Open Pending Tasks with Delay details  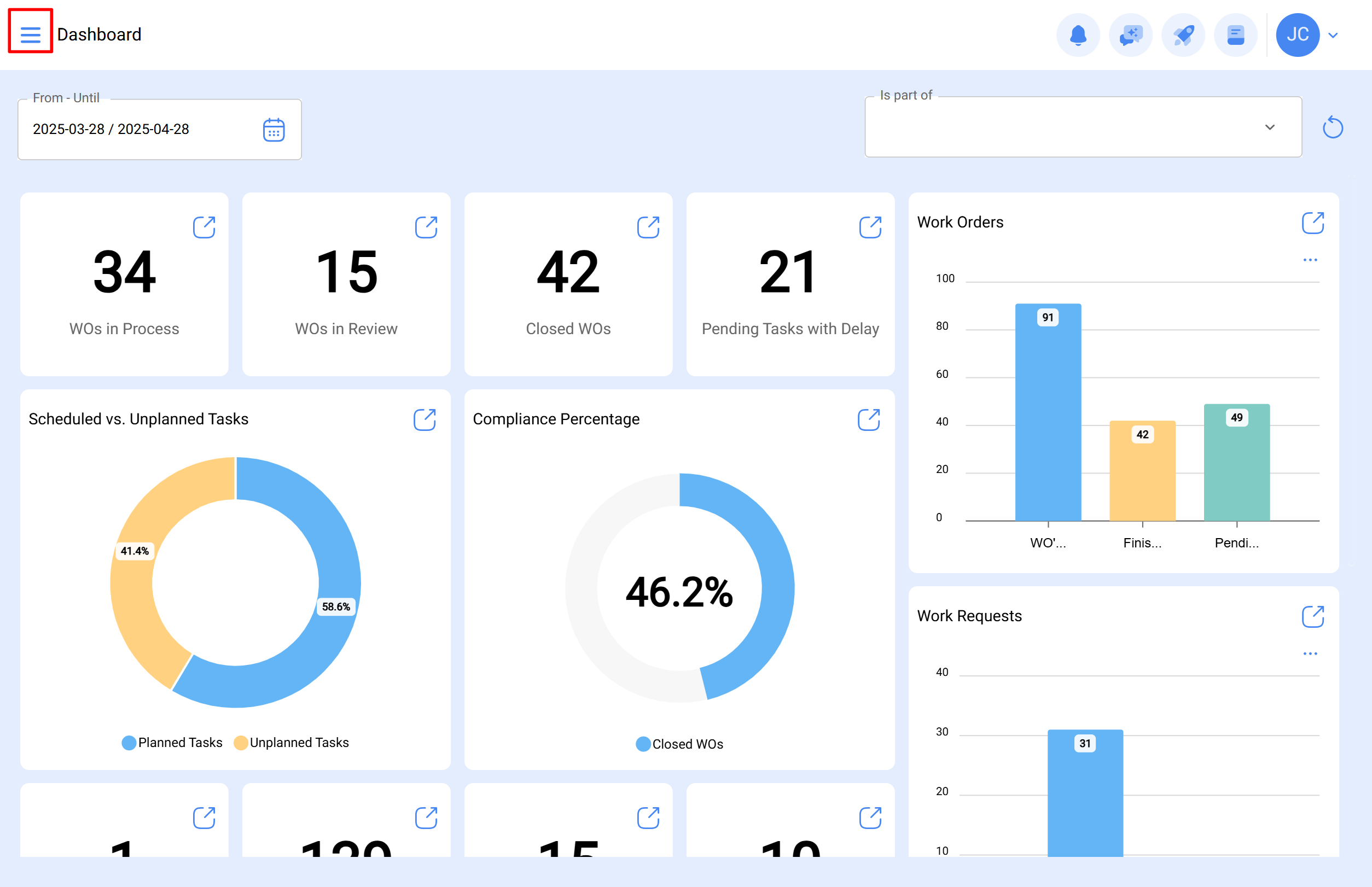870,227
